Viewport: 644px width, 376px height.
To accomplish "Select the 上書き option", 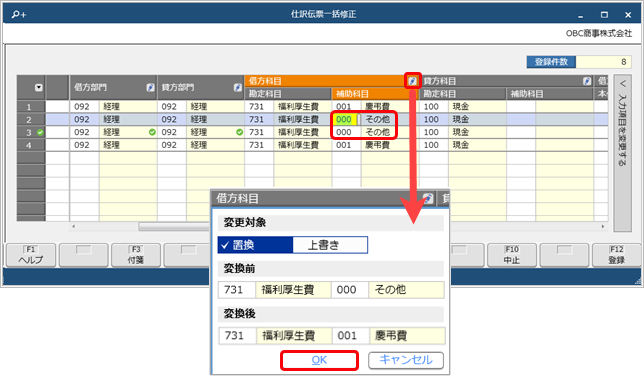I will click(x=330, y=245).
